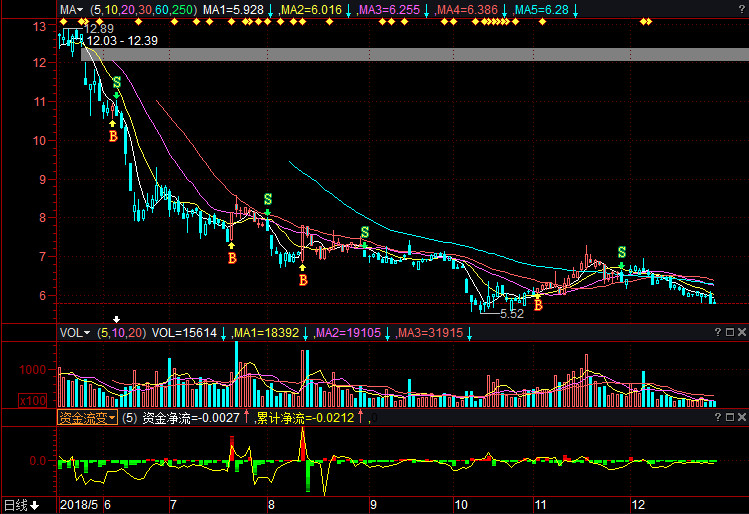749x514 pixels.
Task: Click the MA5=6.28 moving average readout
Action: (541, 9)
